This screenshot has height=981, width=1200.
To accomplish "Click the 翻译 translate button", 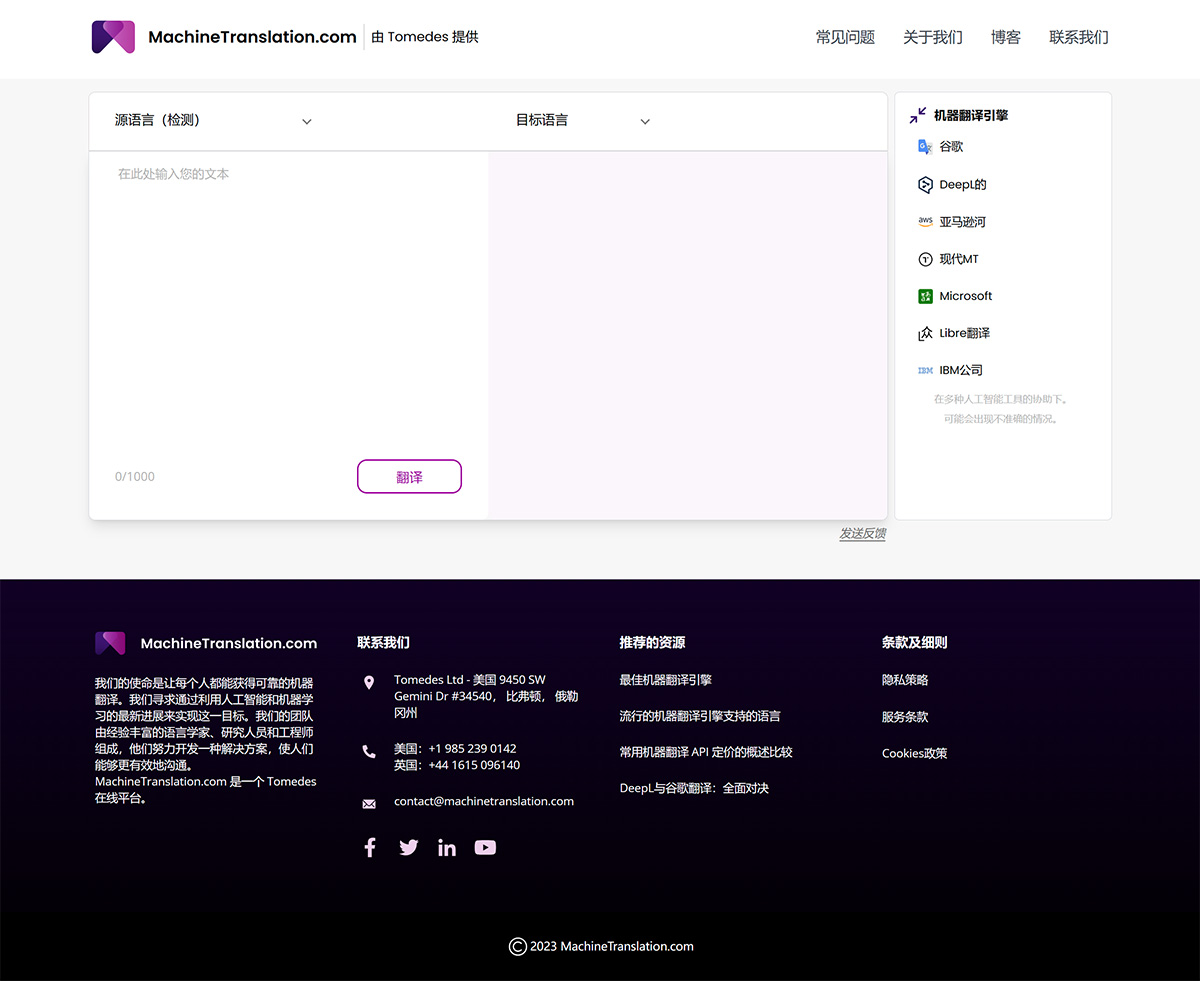I will click(x=409, y=476).
